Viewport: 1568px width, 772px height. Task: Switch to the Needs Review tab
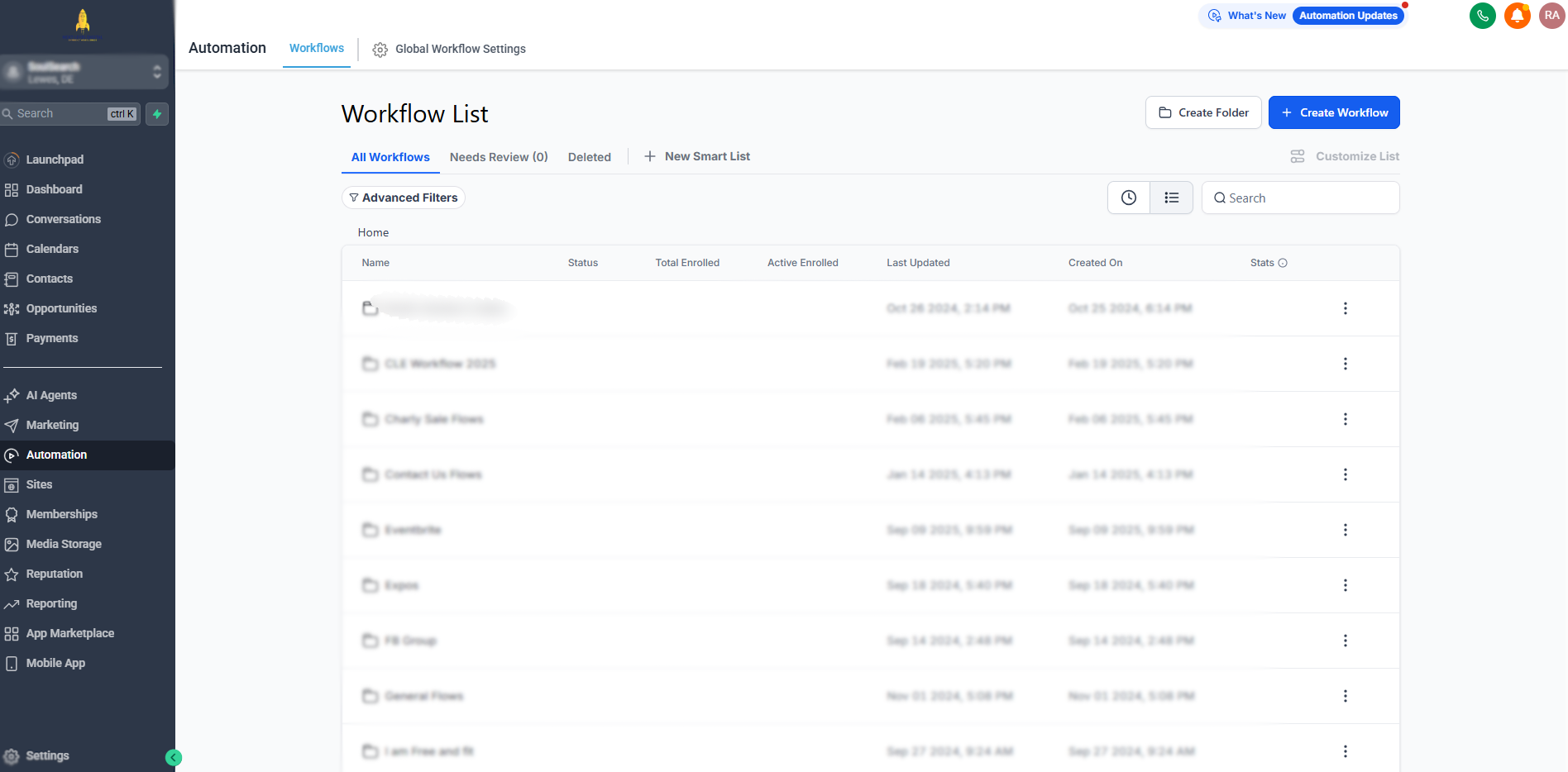point(498,157)
